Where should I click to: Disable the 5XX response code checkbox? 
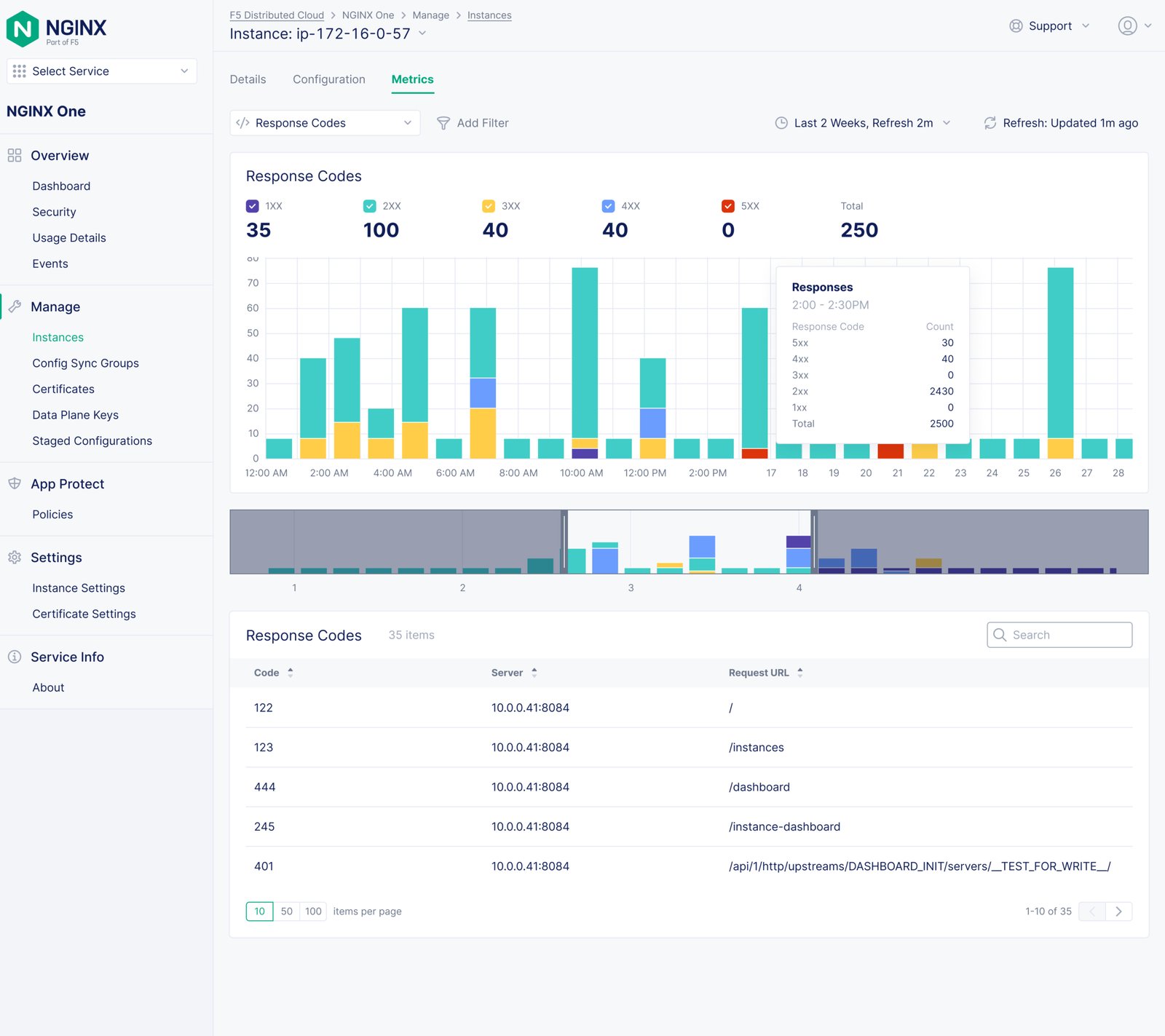click(x=727, y=206)
